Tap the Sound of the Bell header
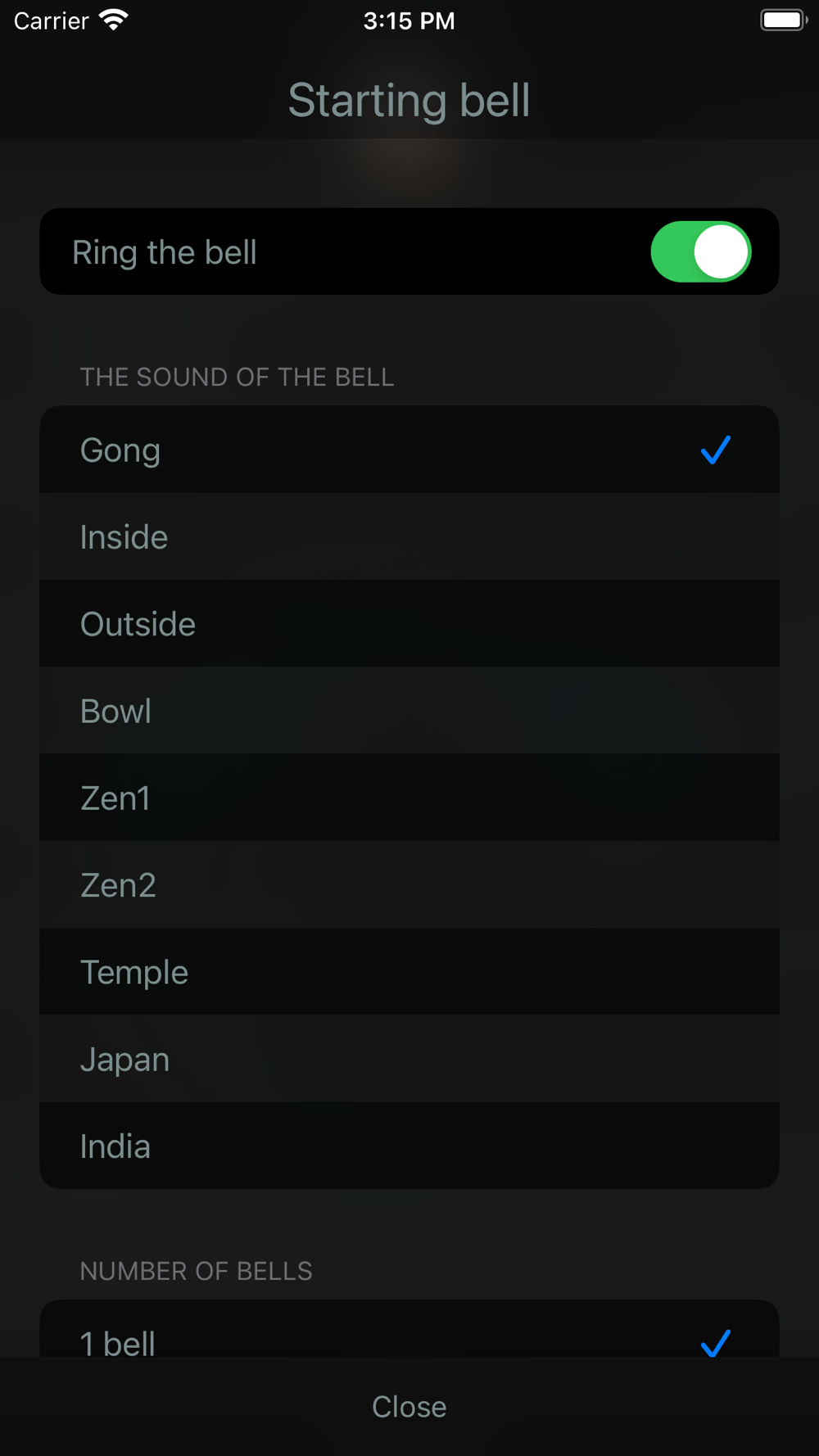This screenshot has width=819, height=1456. (x=238, y=378)
